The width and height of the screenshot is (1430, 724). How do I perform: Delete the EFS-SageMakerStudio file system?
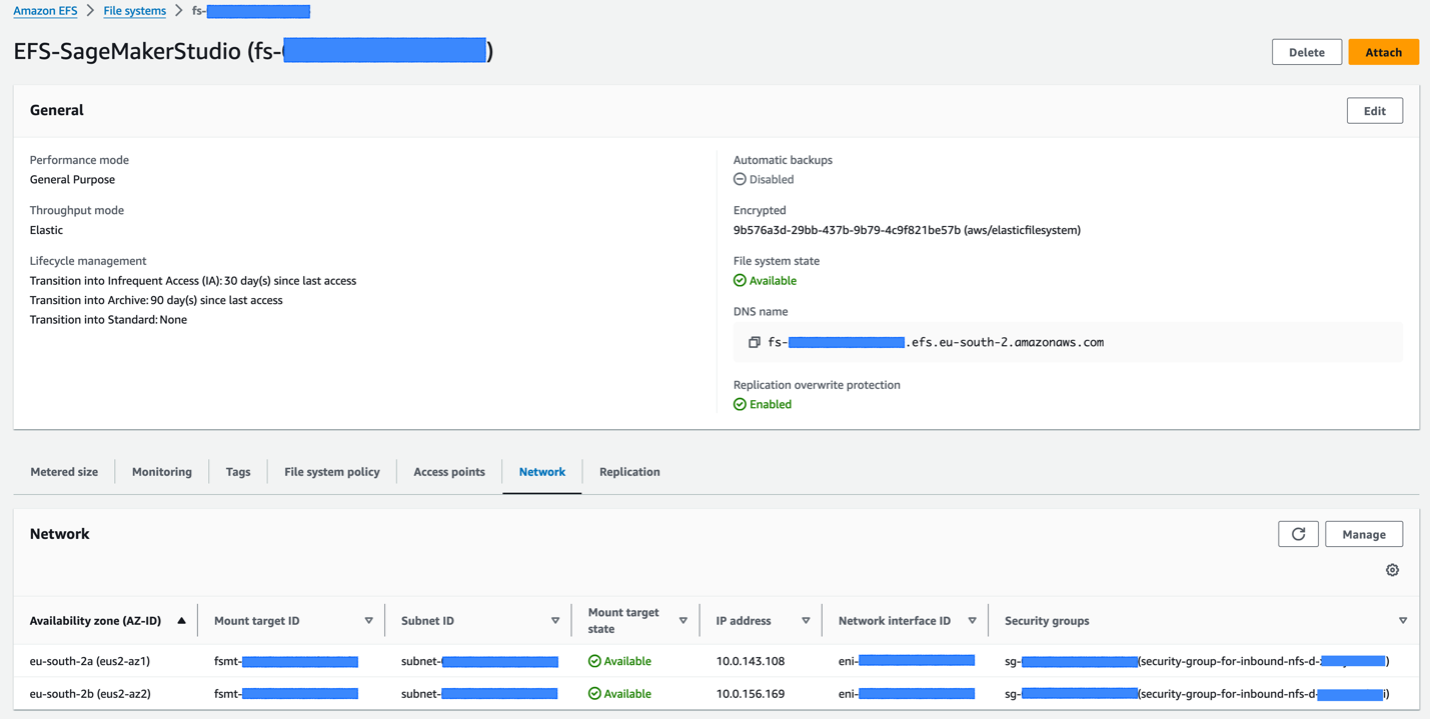[x=1307, y=52]
